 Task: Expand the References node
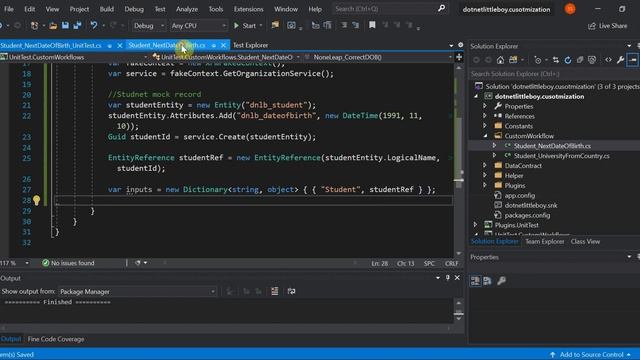(x=485, y=116)
